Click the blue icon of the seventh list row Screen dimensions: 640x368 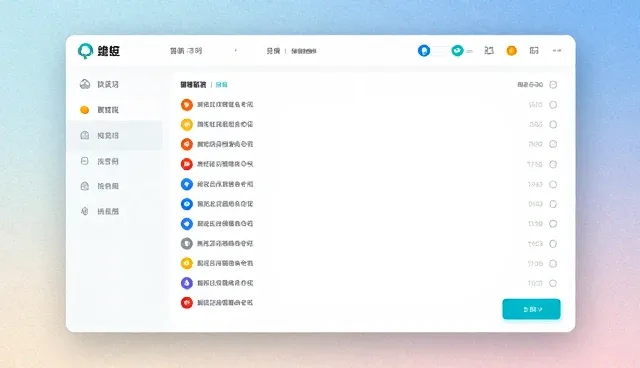click(x=187, y=224)
